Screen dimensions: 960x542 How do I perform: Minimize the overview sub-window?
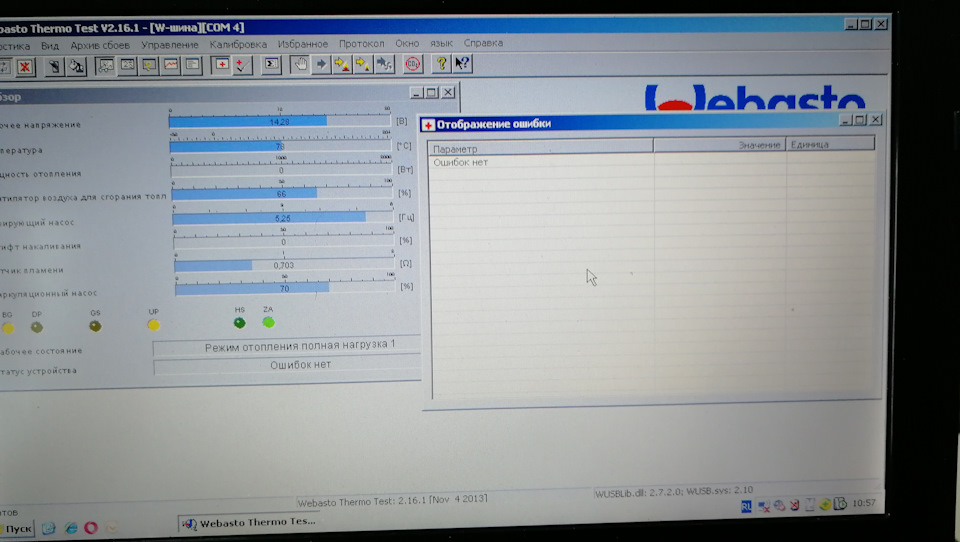(416, 92)
